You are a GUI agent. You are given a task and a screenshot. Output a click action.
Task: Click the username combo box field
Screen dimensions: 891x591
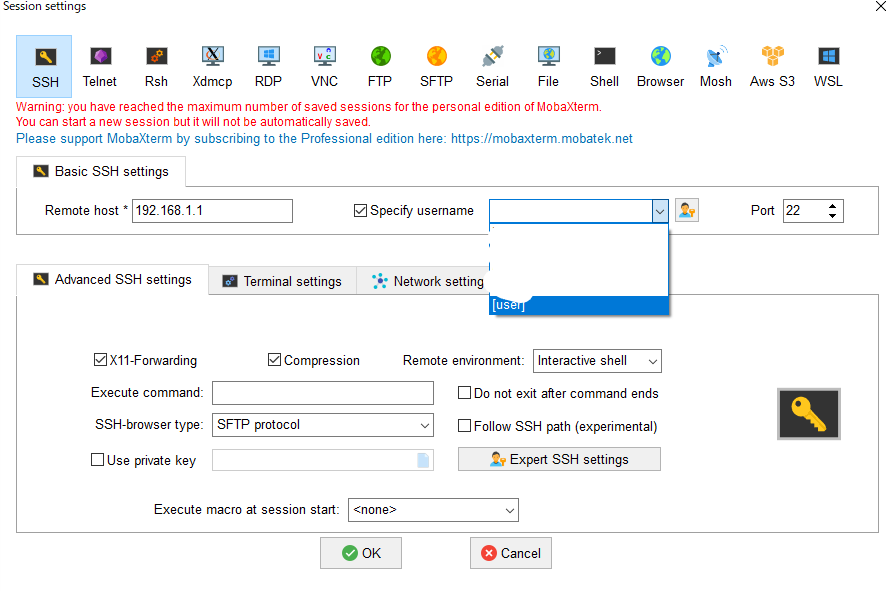[x=571, y=211]
